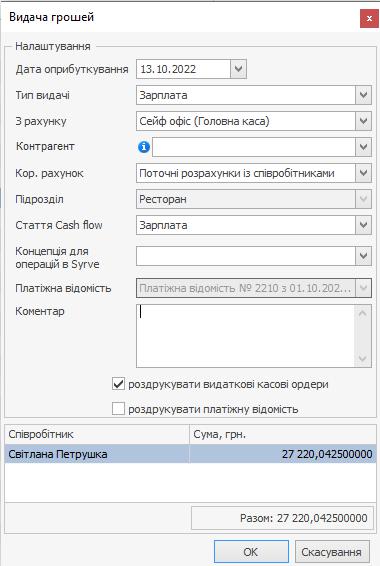Open the Контрагент dropdown arrow

pos(363,147)
